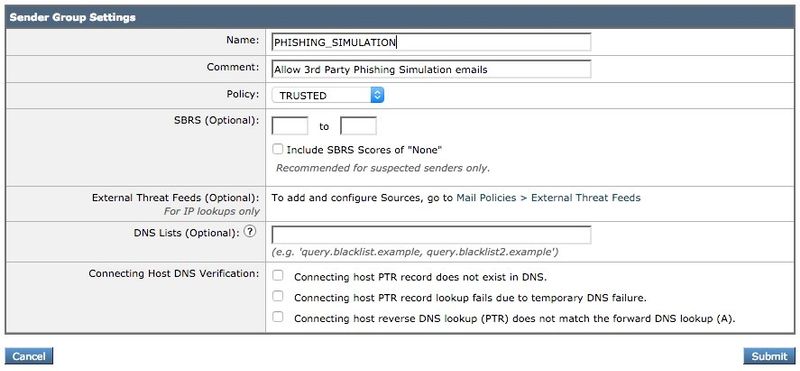800x371 pixels.
Task: Select the Comment text field
Action: tap(431, 69)
